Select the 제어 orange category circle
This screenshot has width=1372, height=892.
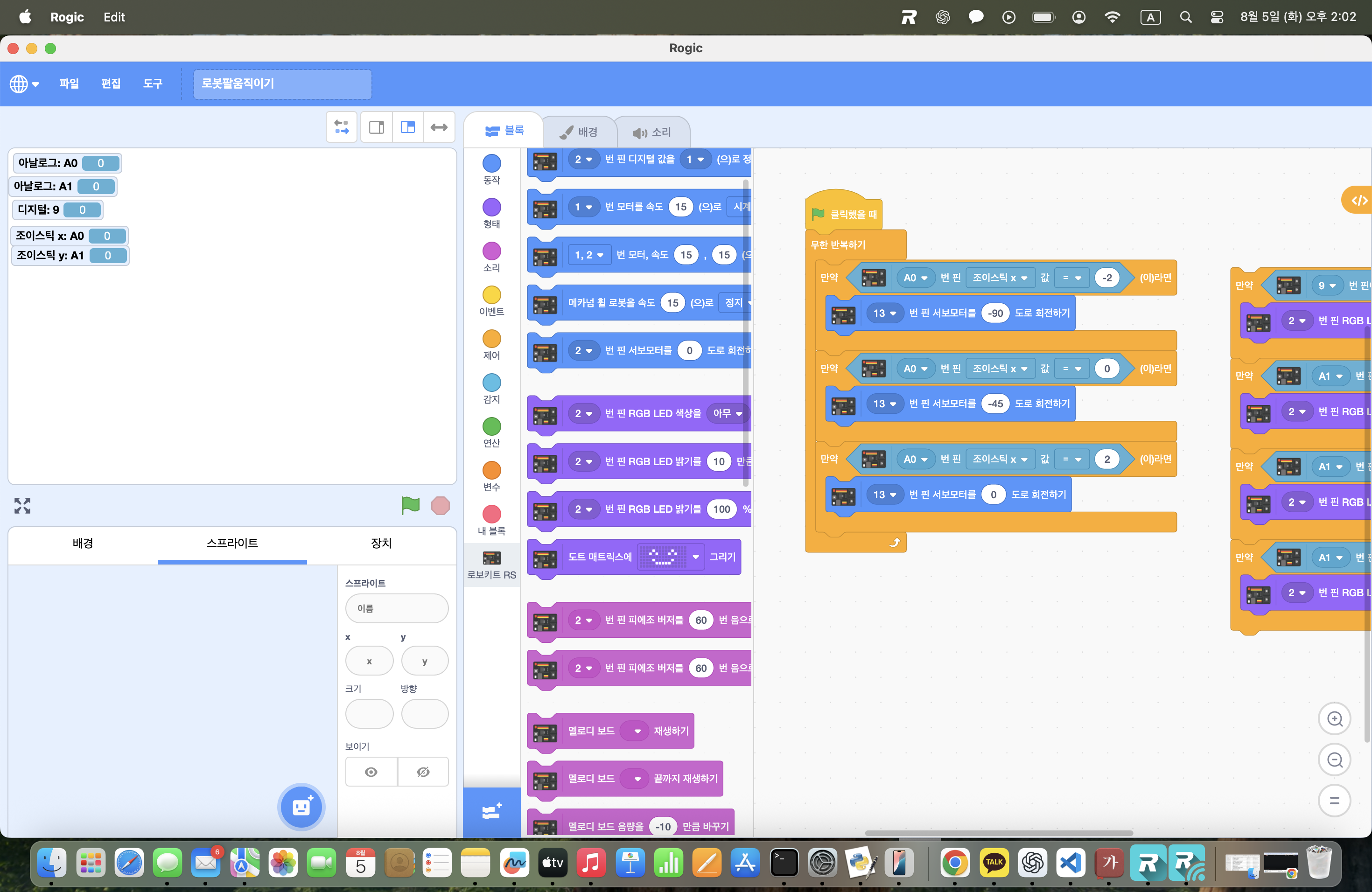pyautogui.click(x=491, y=339)
